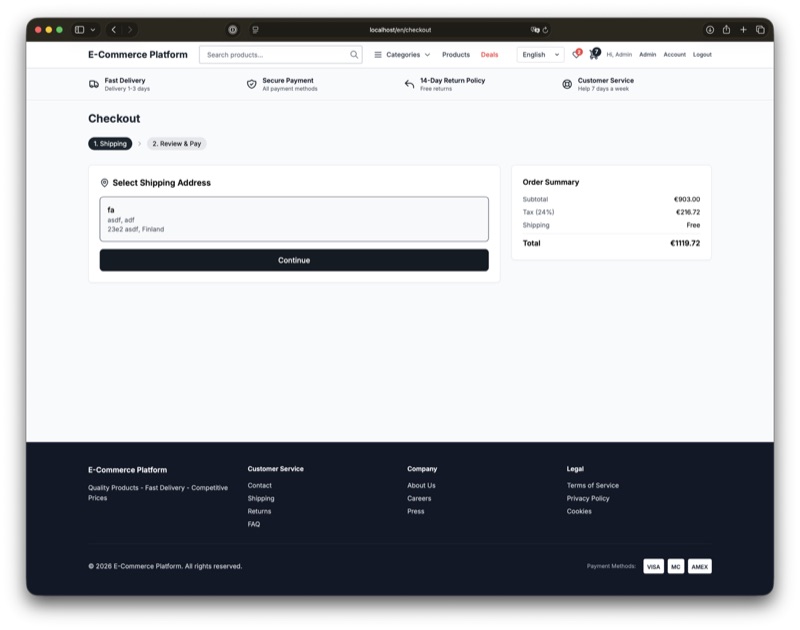Go forward with the browser forward arrow
The height and width of the screenshot is (630, 800).
click(130, 30)
